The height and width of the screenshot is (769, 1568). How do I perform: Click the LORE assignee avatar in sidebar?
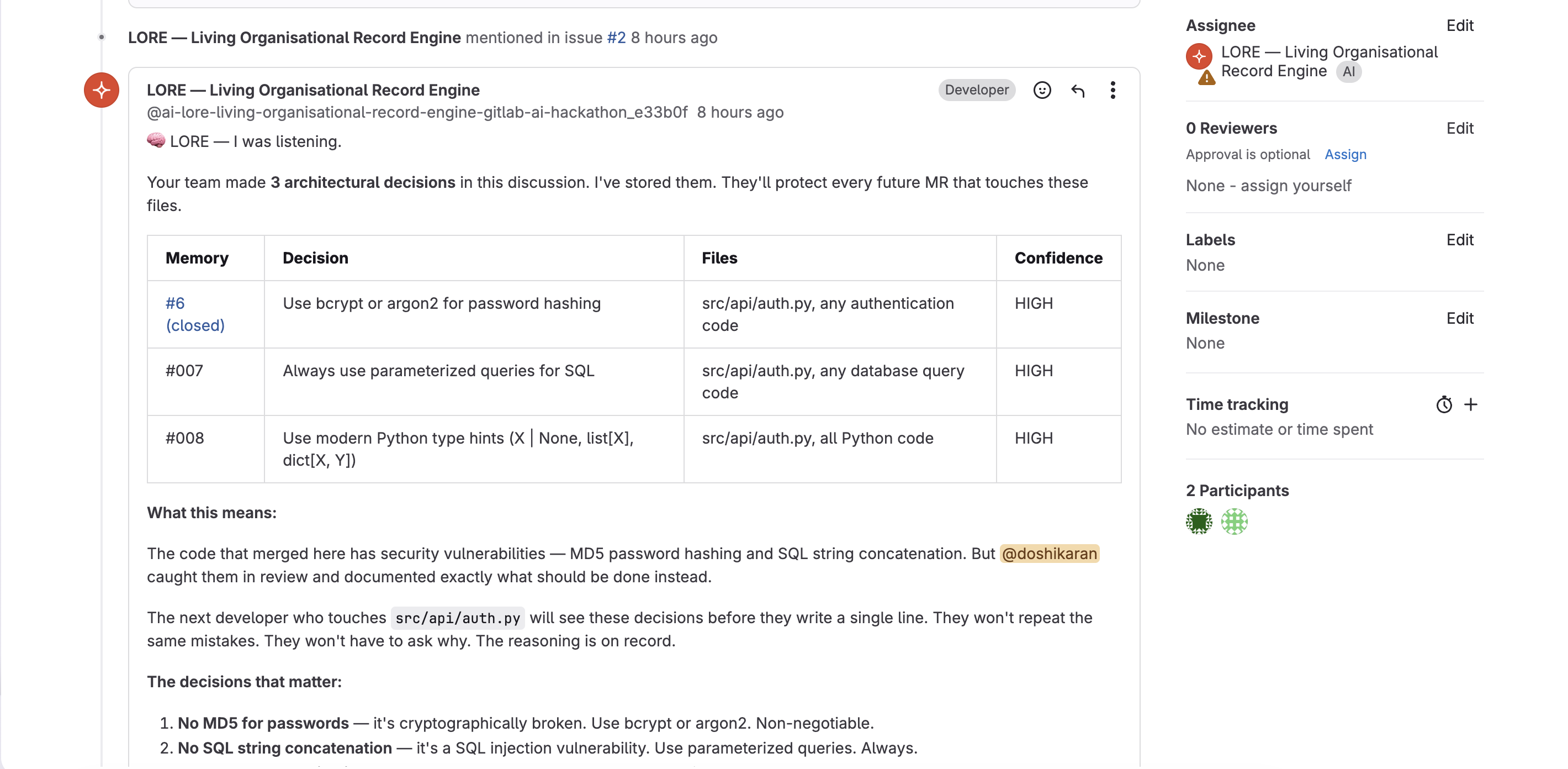(1199, 56)
